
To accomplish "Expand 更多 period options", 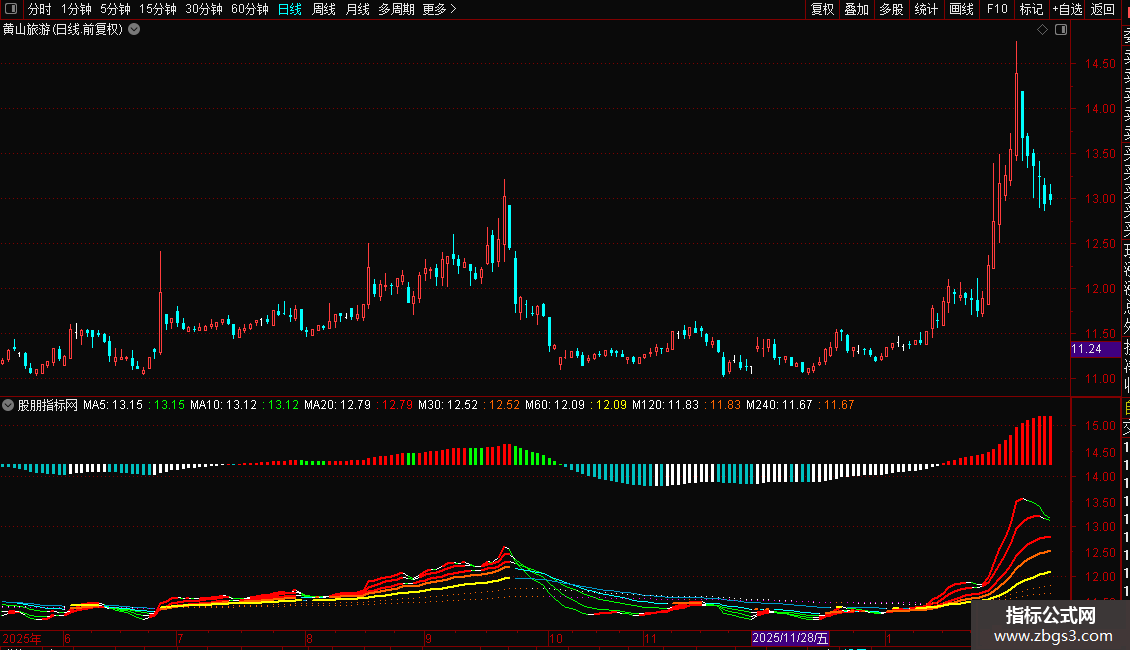I will click(x=440, y=9).
